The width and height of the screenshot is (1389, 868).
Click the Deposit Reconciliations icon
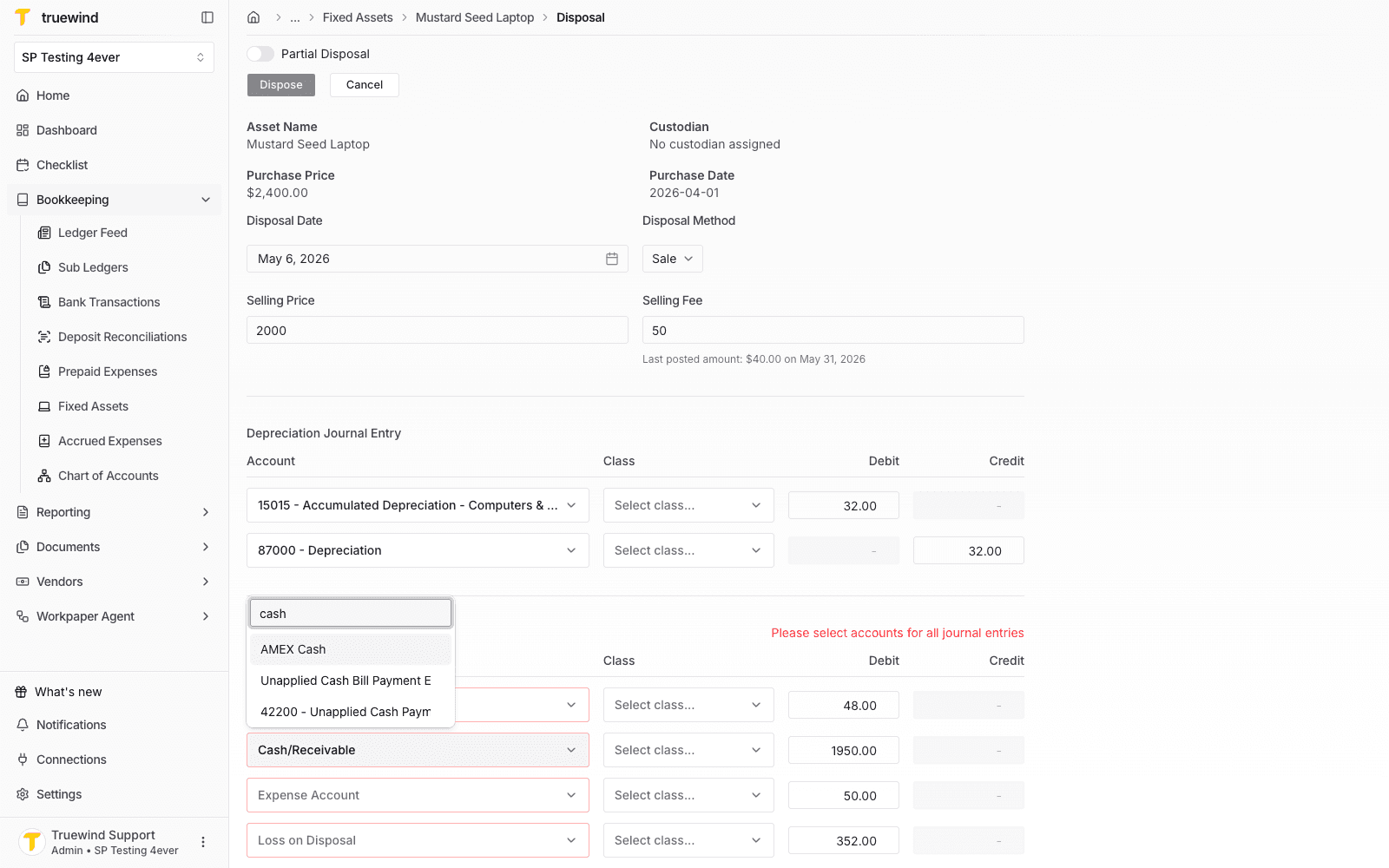point(44,337)
